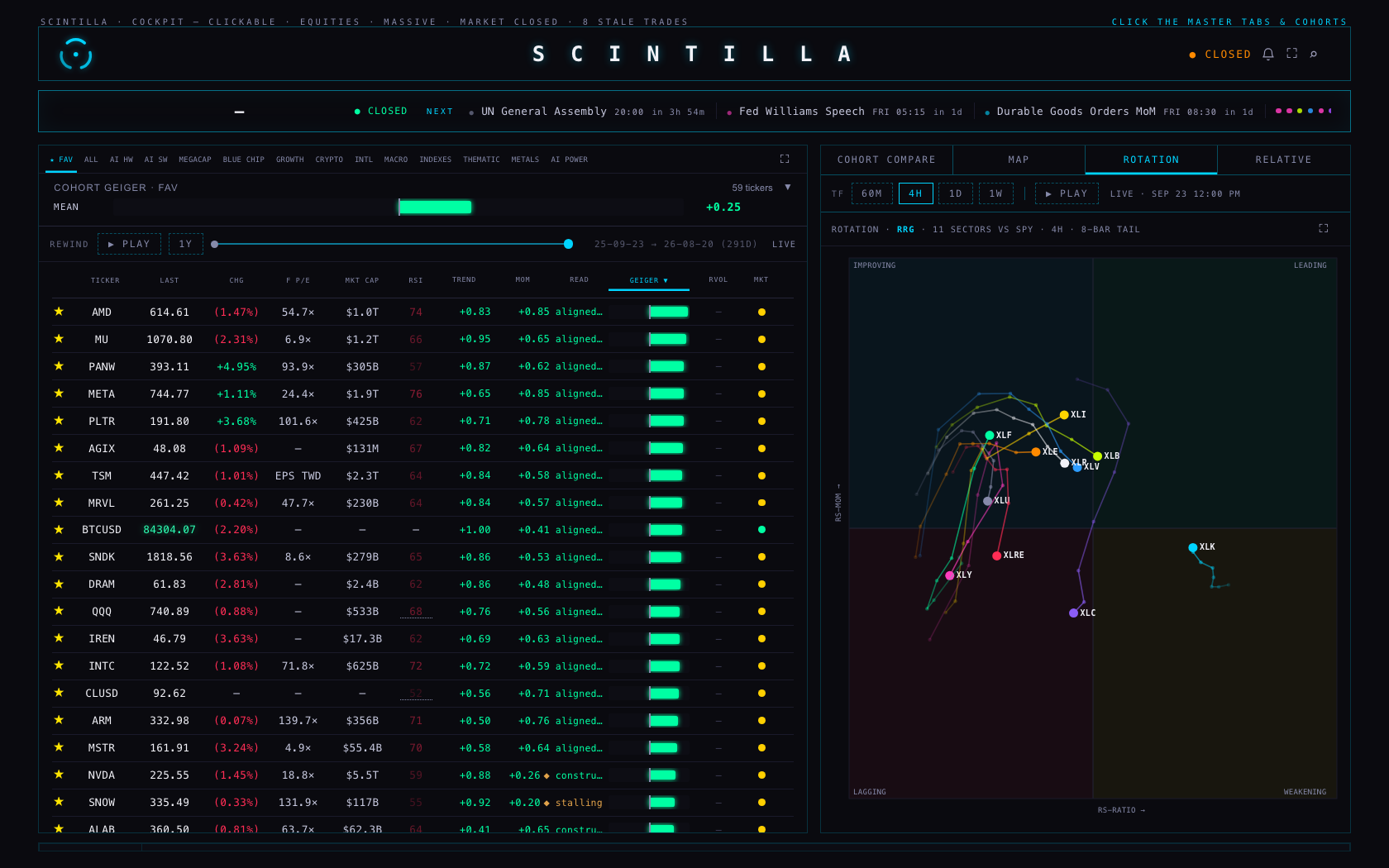The image size is (1389, 868).
Task: Select the MEGACAP cohort tab
Action: (195, 160)
